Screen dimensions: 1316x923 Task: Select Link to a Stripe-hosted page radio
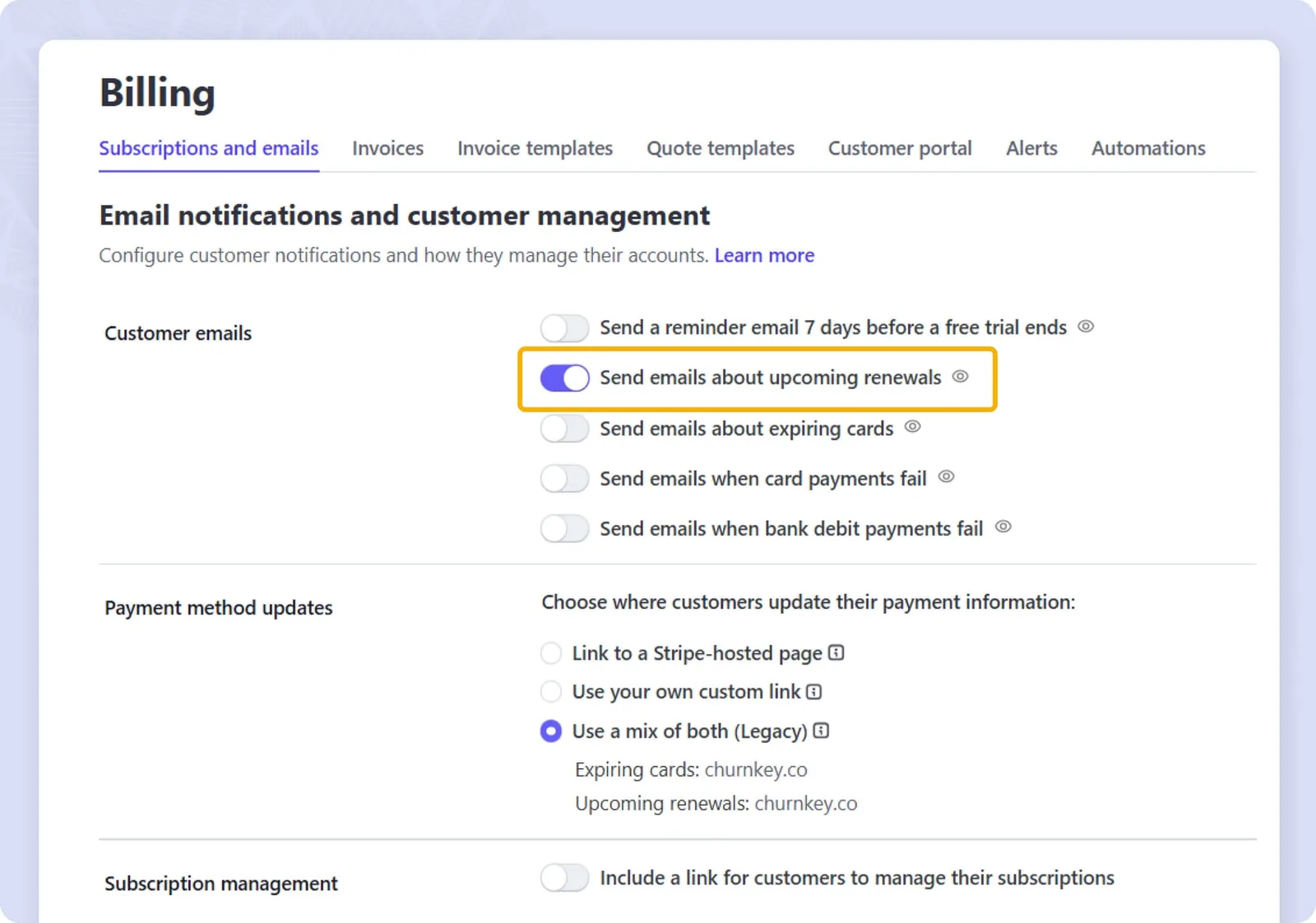(551, 653)
